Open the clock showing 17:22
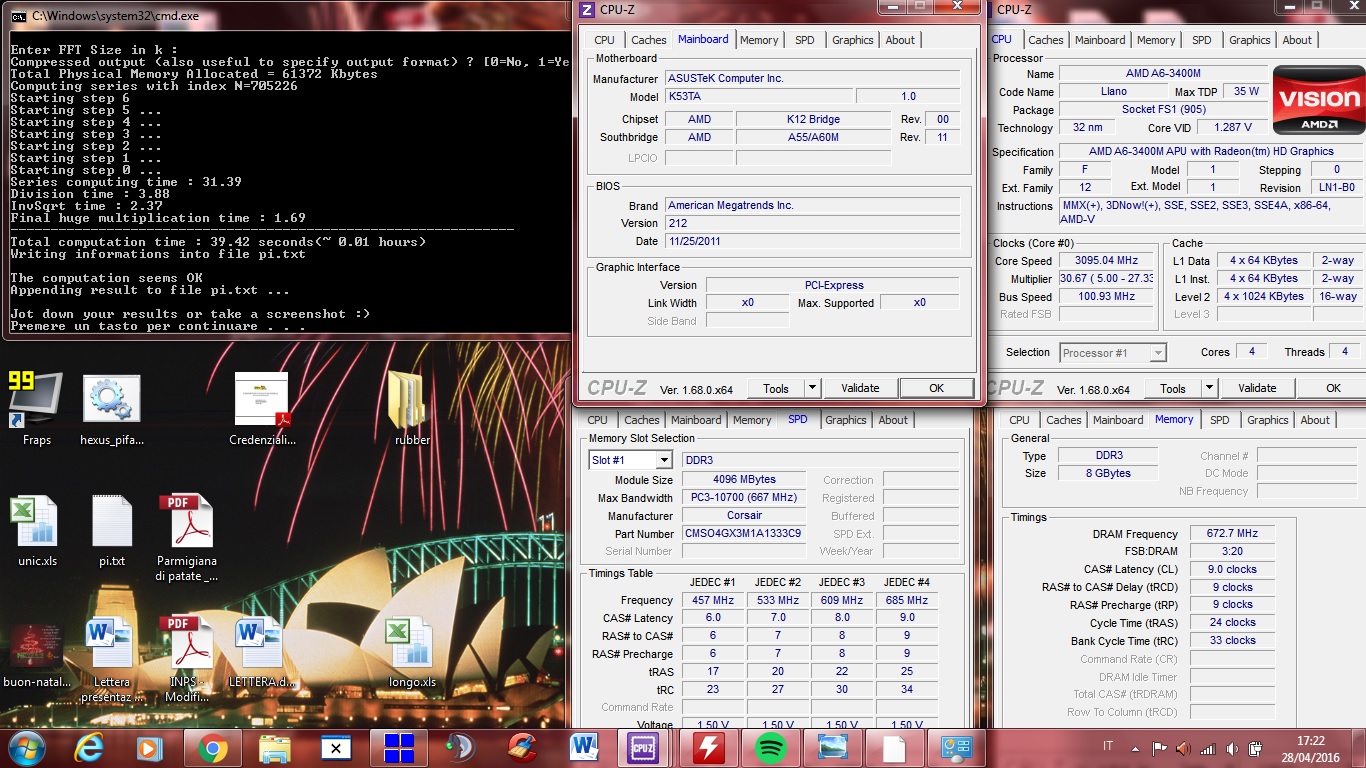 point(1309,748)
